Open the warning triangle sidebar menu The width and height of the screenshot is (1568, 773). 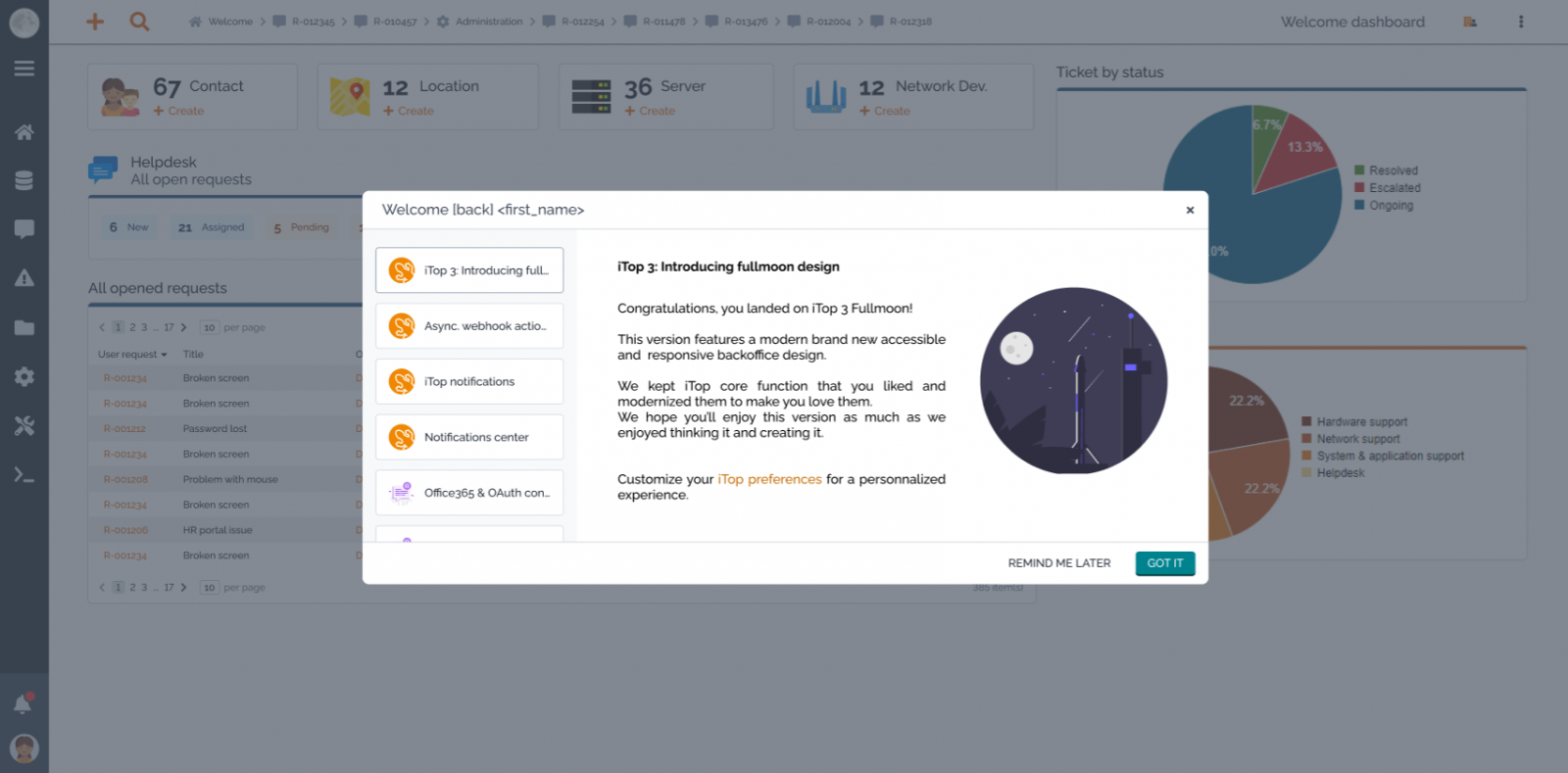click(24, 278)
